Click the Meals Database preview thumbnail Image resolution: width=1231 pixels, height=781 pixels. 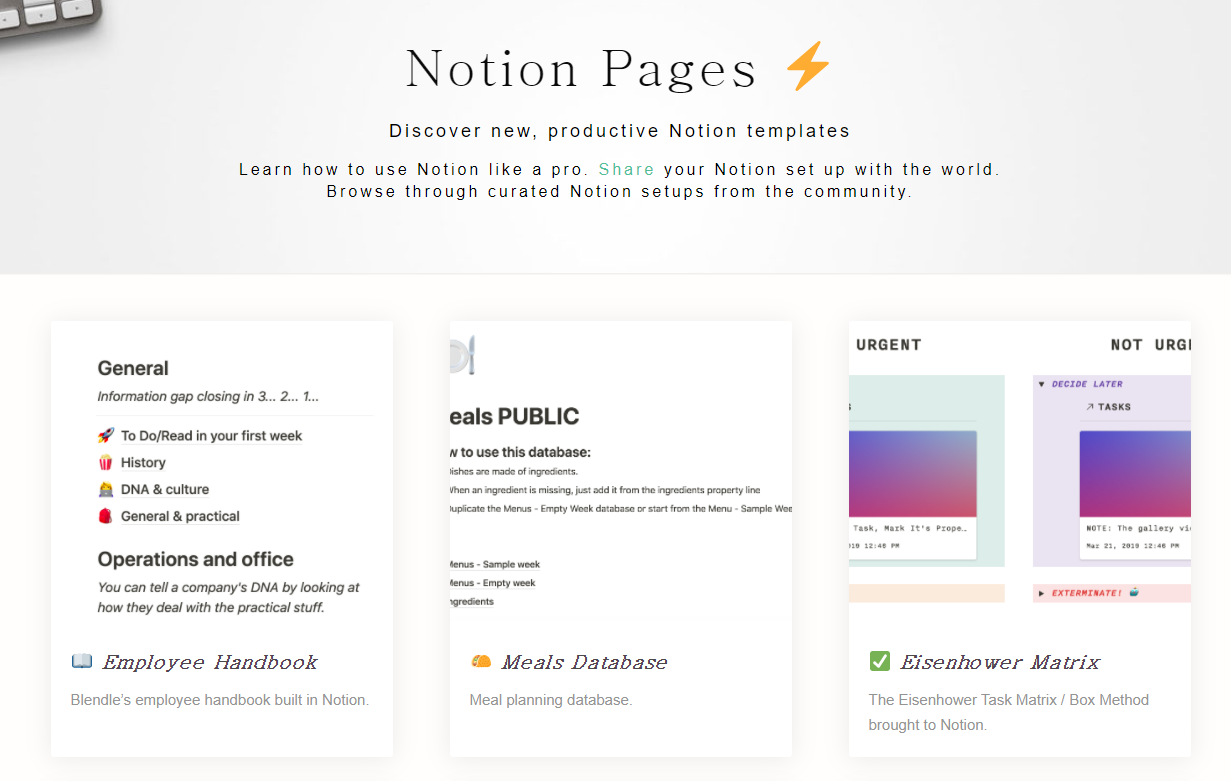point(621,470)
